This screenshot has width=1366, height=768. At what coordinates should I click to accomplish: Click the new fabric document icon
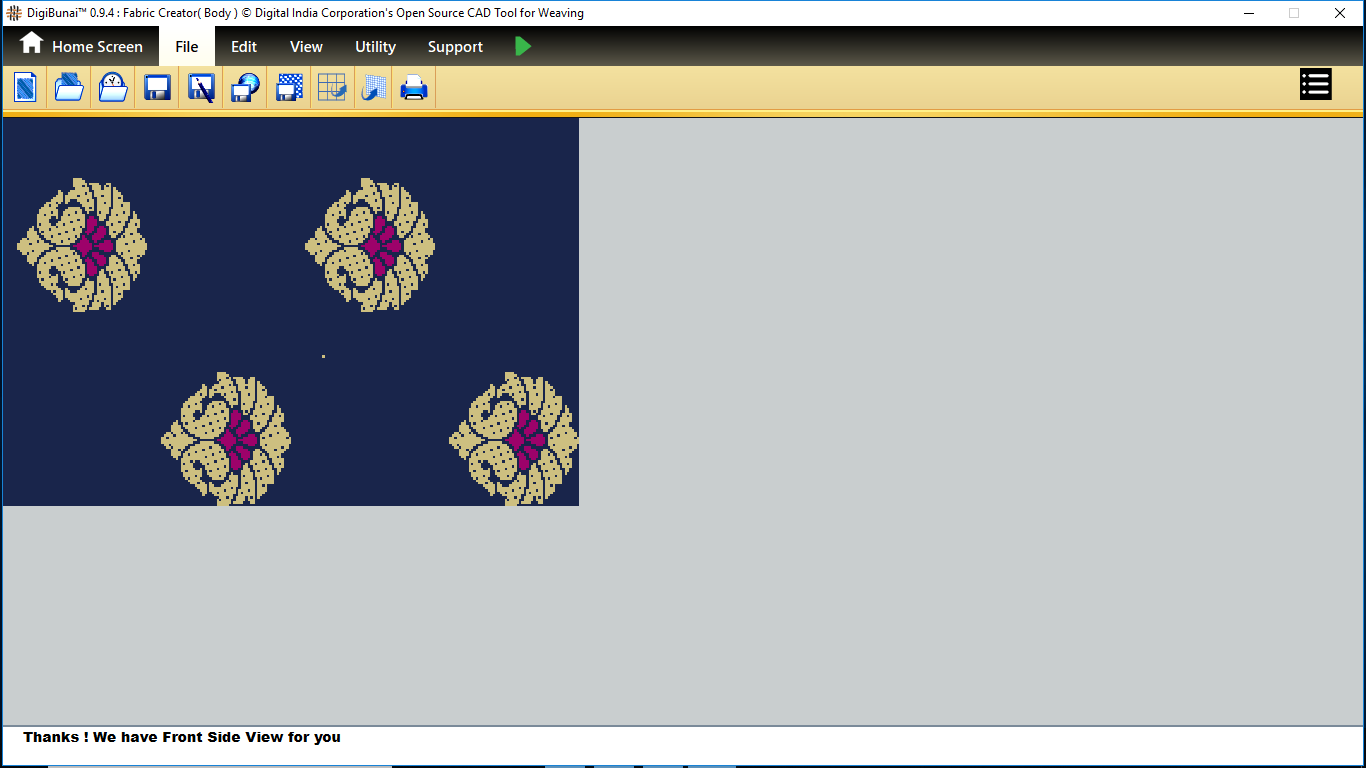tap(25, 88)
